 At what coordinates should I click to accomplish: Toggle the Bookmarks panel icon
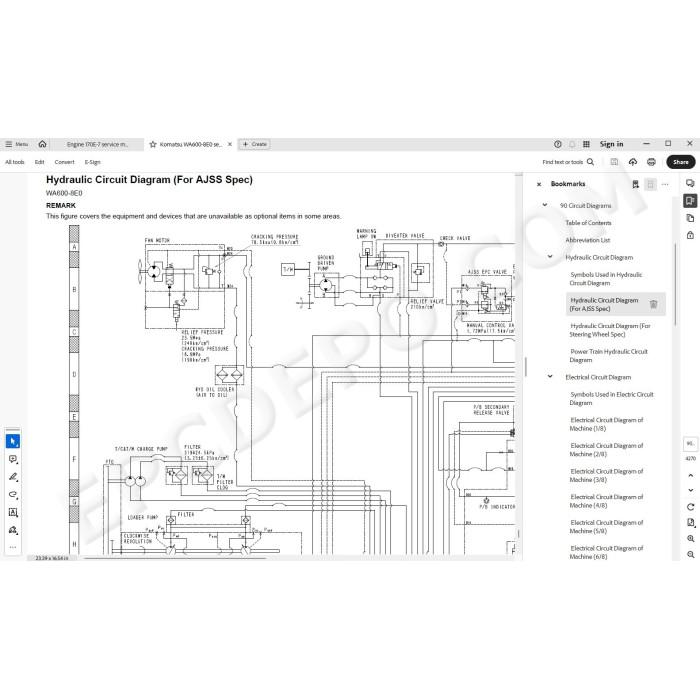[x=690, y=200]
